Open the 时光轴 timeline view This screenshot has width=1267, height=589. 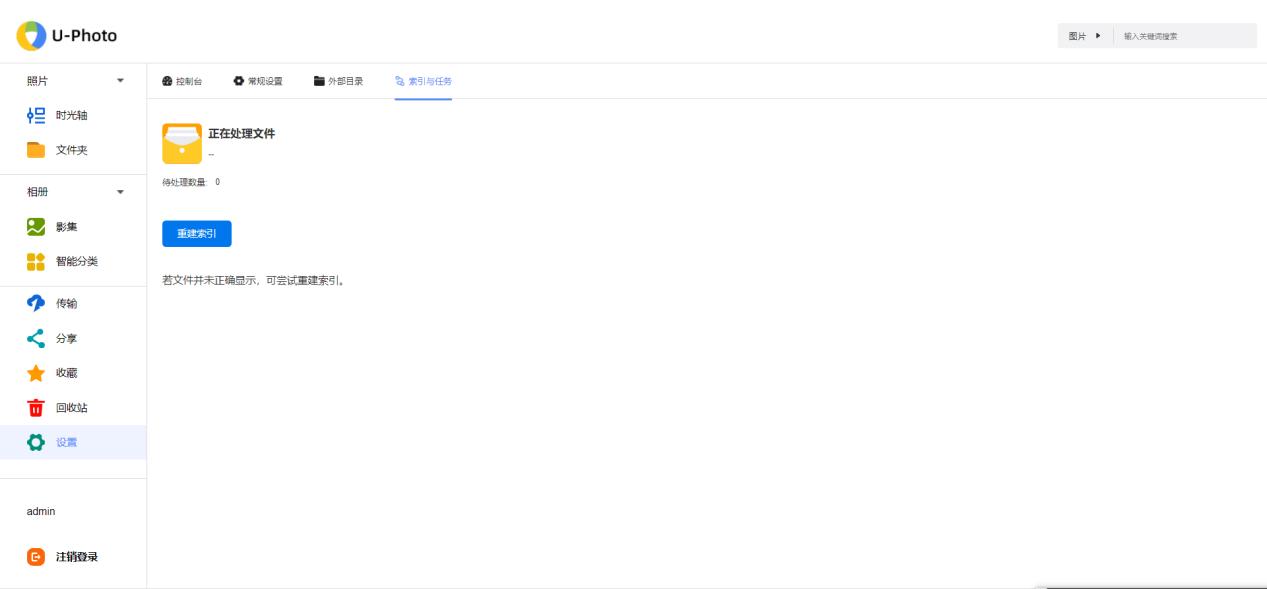point(70,115)
